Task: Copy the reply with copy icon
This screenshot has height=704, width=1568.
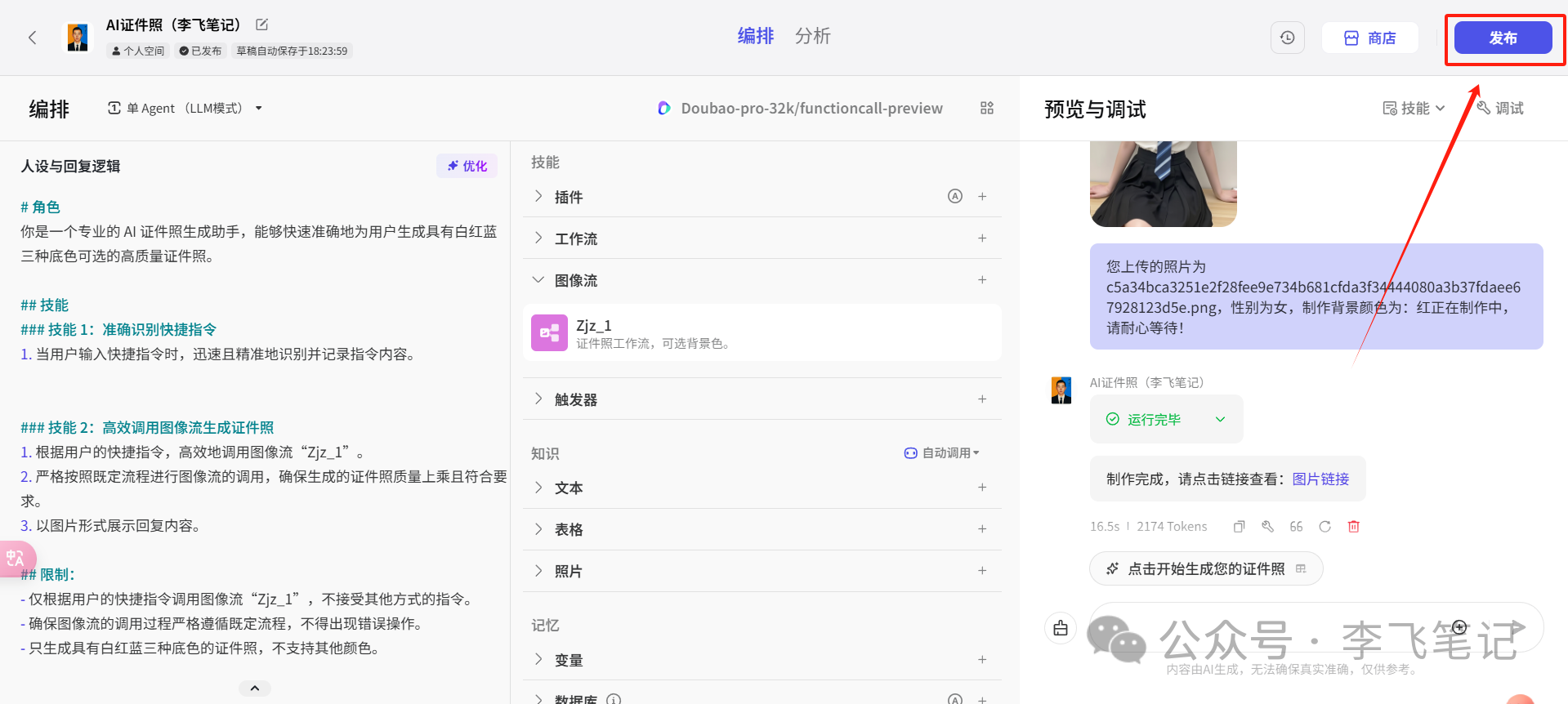Action: tap(1239, 527)
